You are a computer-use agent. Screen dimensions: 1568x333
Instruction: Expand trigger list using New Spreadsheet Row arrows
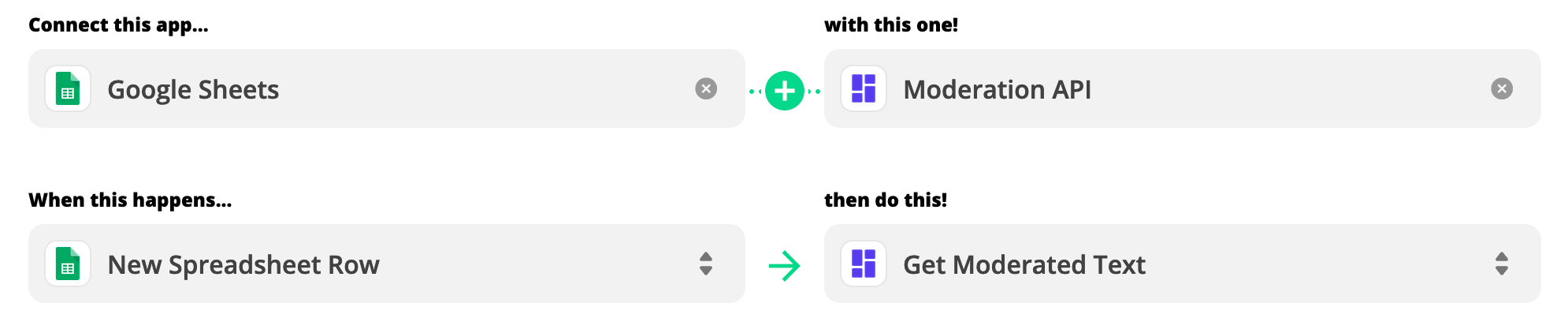pos(706,264)
